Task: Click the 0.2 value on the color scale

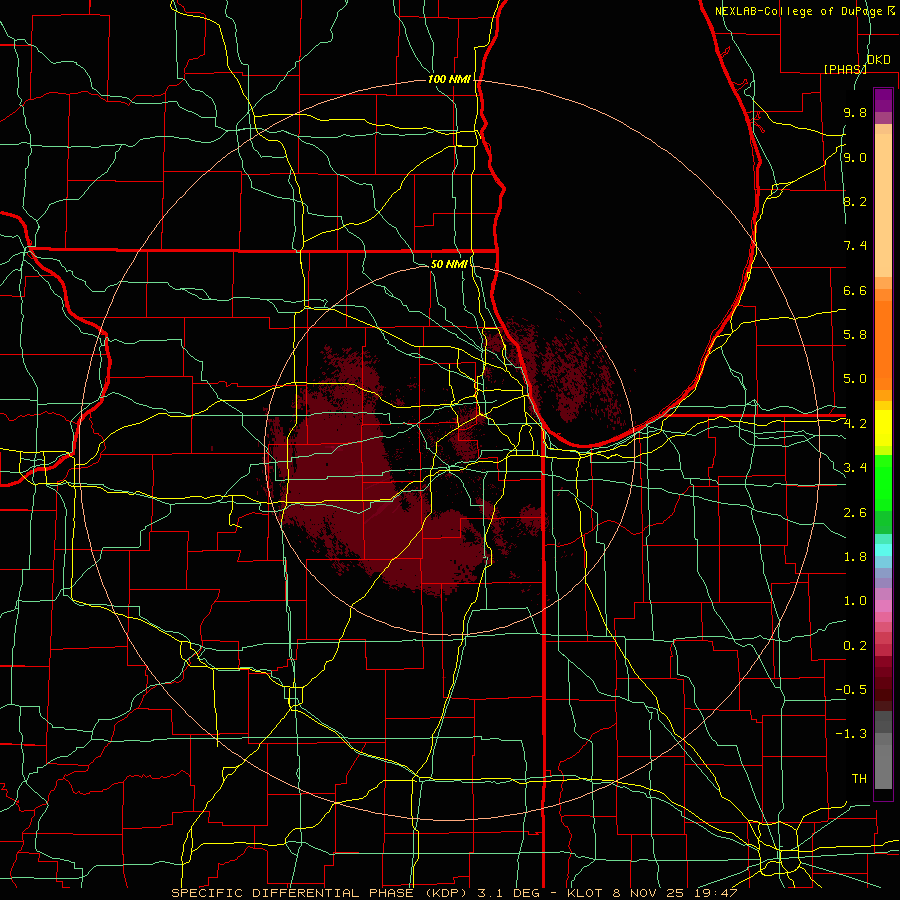Action: click(855, 646)
